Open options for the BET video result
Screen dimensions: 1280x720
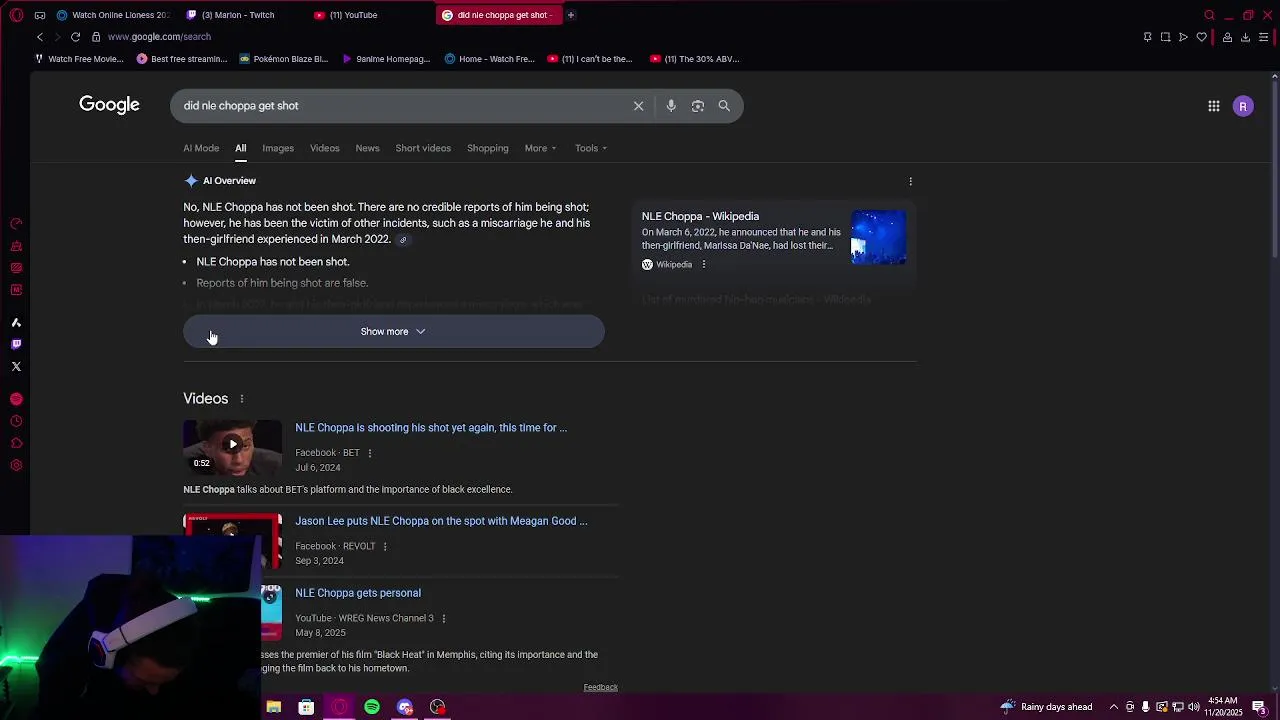(369, 453)
